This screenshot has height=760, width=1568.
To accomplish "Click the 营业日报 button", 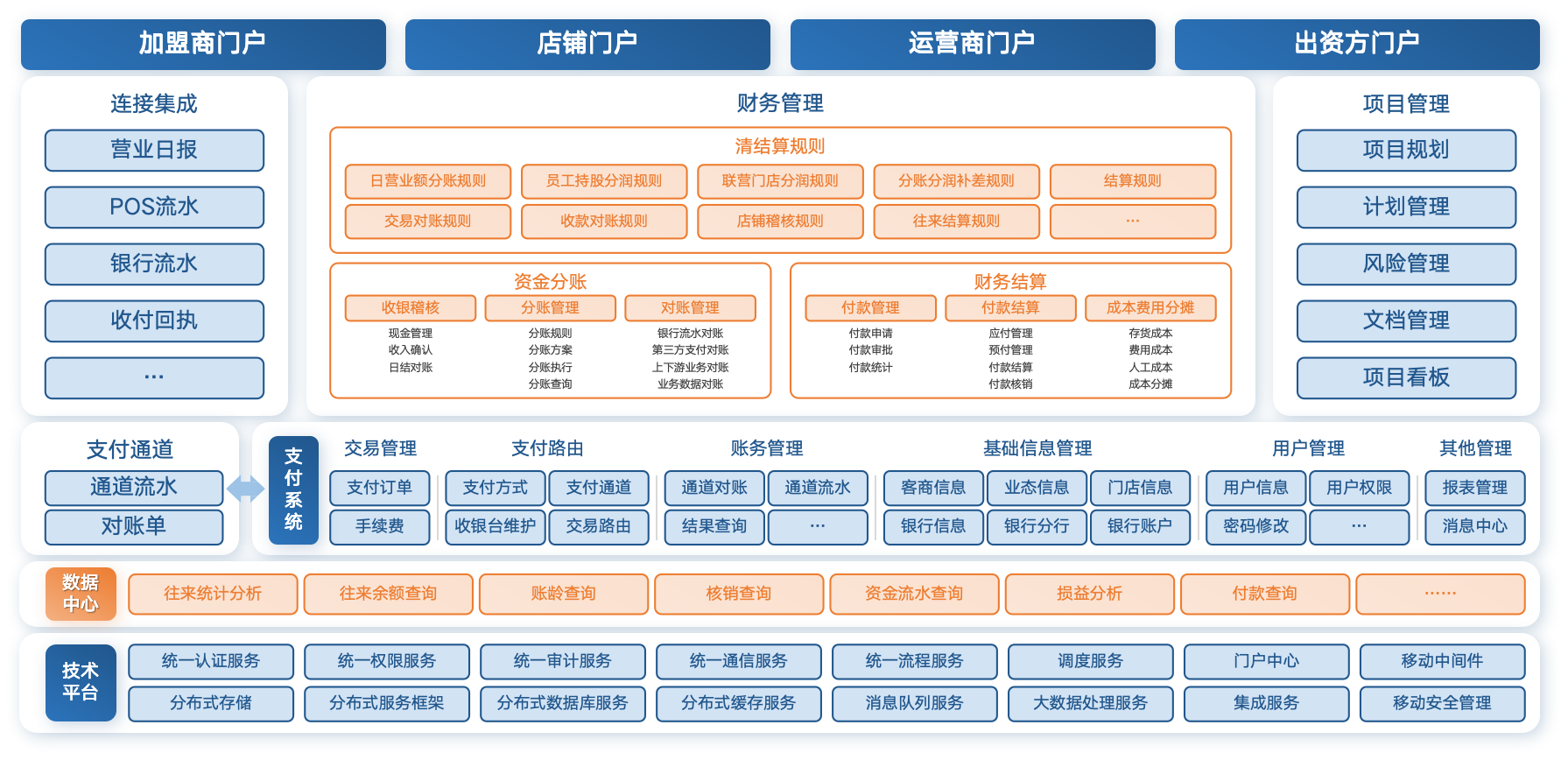I will 154,150.
